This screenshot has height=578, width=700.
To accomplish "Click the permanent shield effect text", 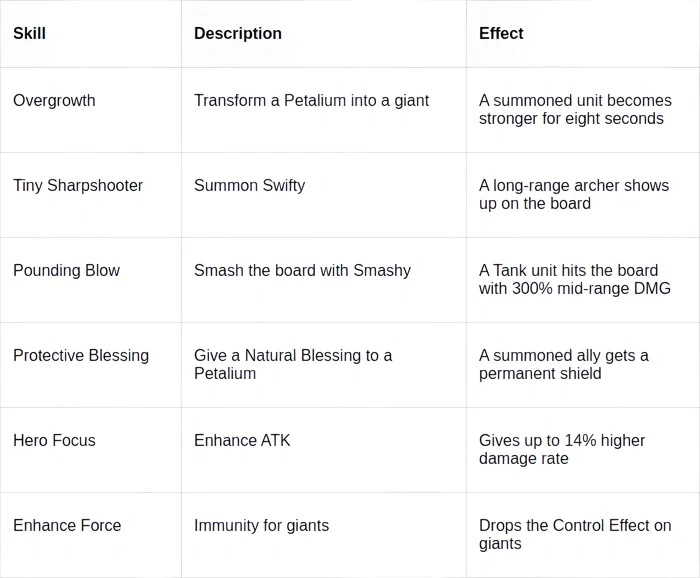I will [564, 364].
